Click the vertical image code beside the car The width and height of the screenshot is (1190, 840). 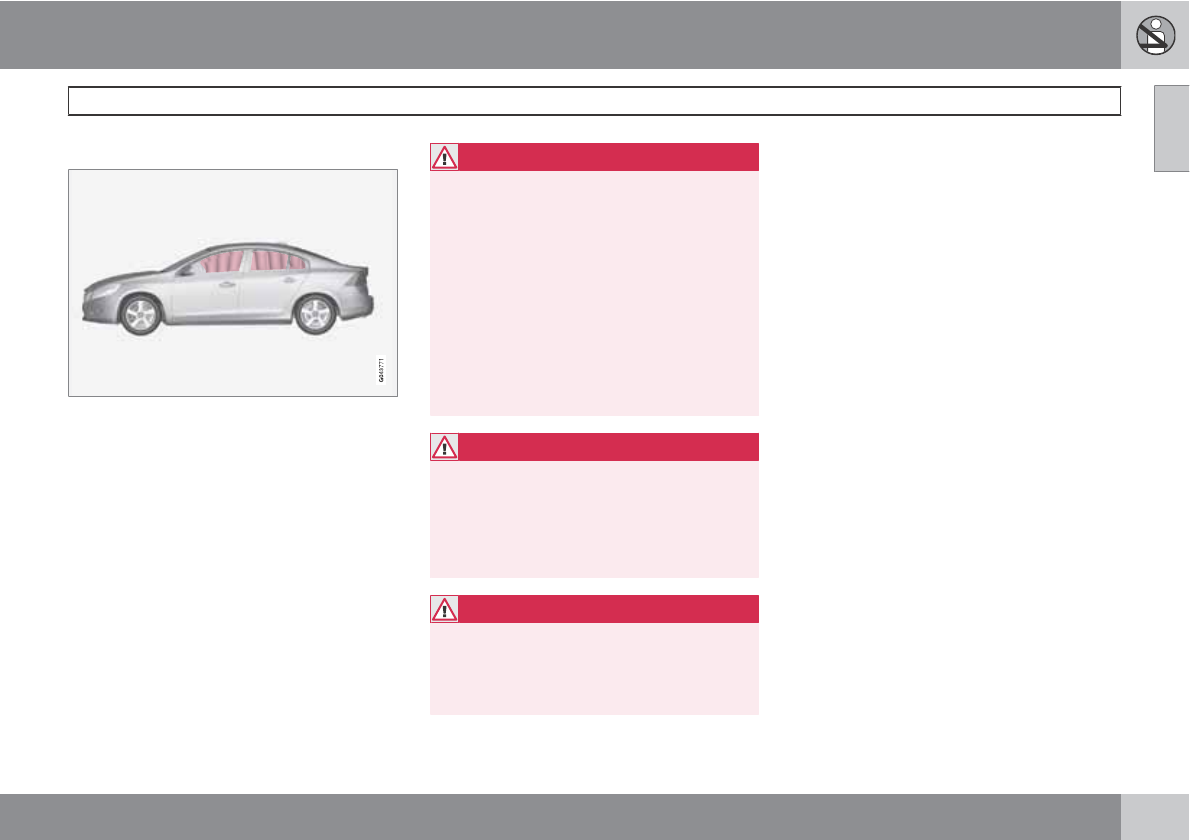(x=381, y=368)
